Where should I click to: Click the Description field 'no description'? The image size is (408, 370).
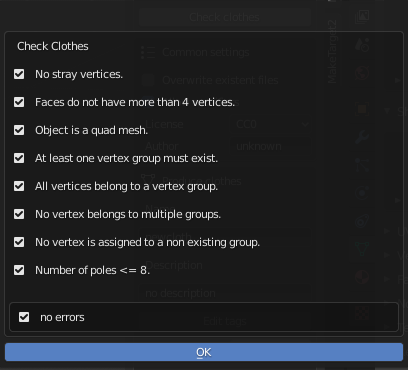225,293
